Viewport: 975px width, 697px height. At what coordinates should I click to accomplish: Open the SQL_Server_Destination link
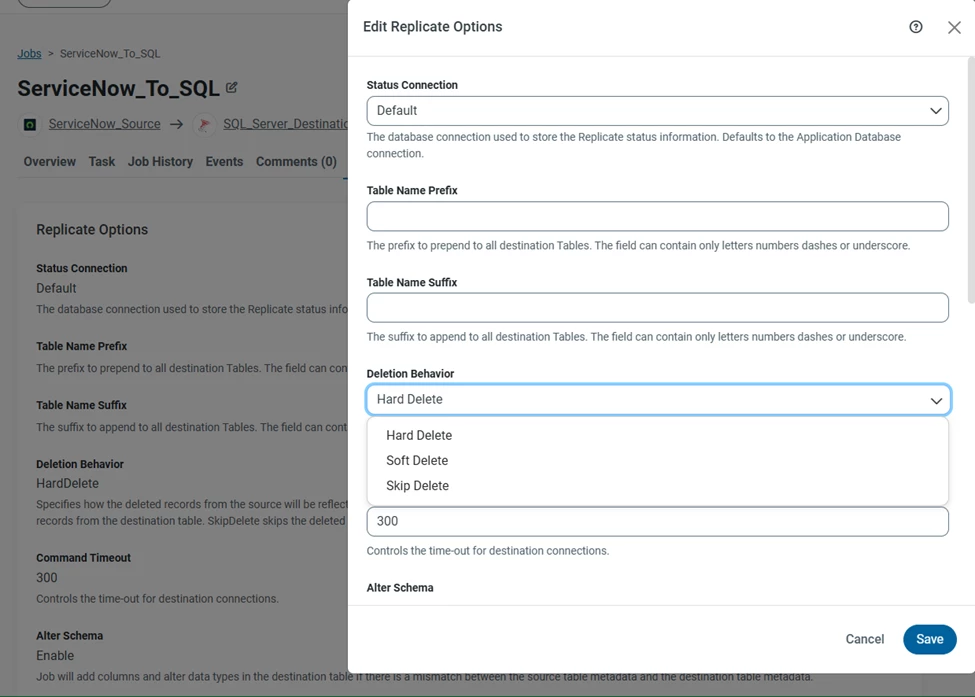tap(285, 124)
